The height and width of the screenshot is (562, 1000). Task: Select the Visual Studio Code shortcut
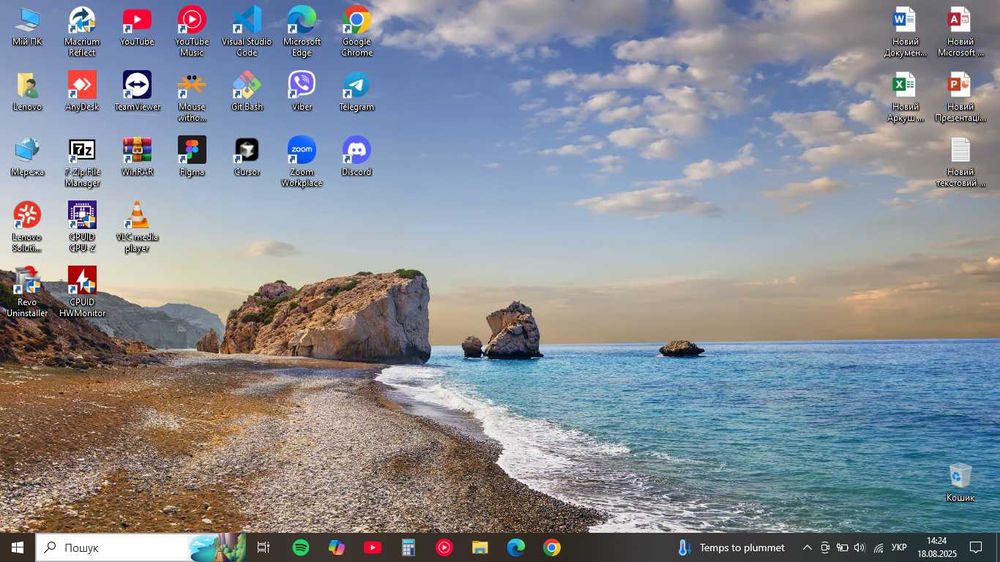(x=247, y=31)
